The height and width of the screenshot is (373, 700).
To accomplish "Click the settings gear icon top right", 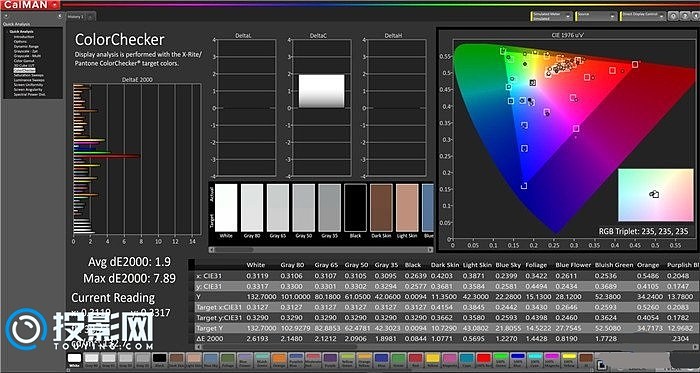I will pyautogui.click(x=673, y=17).
